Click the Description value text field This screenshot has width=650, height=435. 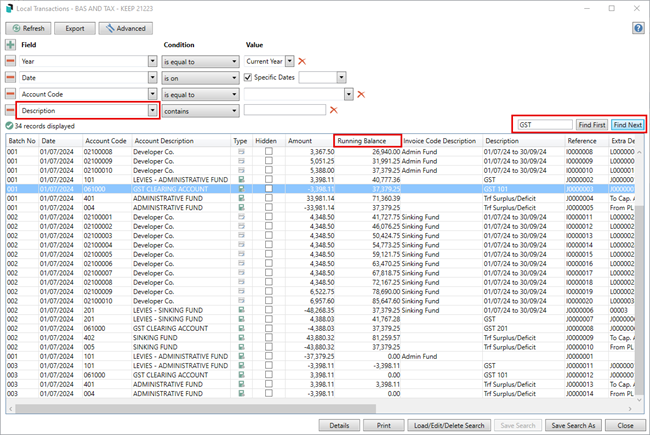tap(285, 110)
